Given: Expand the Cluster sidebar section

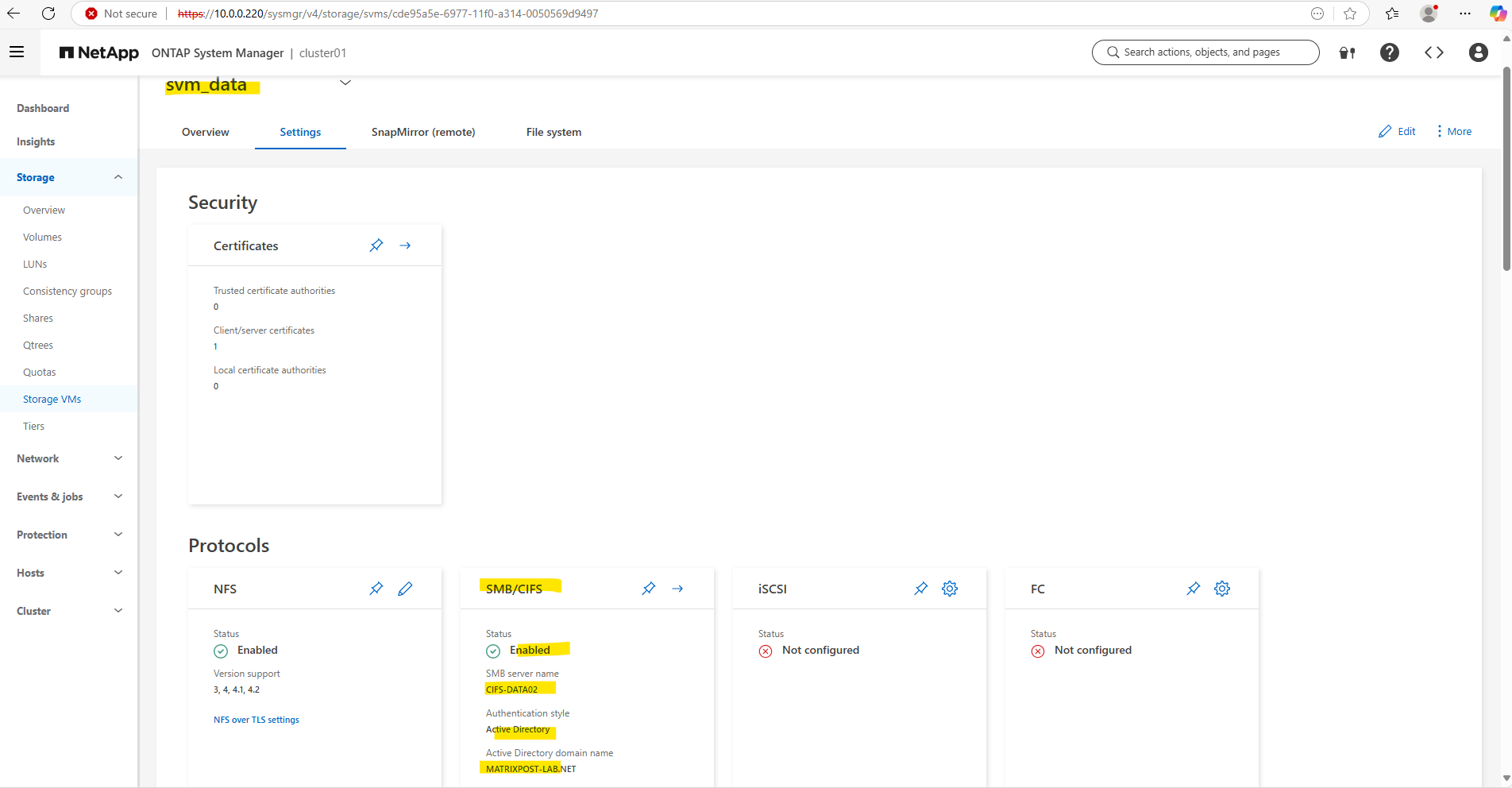Looking at the screenshot, I should coord(118,611).
